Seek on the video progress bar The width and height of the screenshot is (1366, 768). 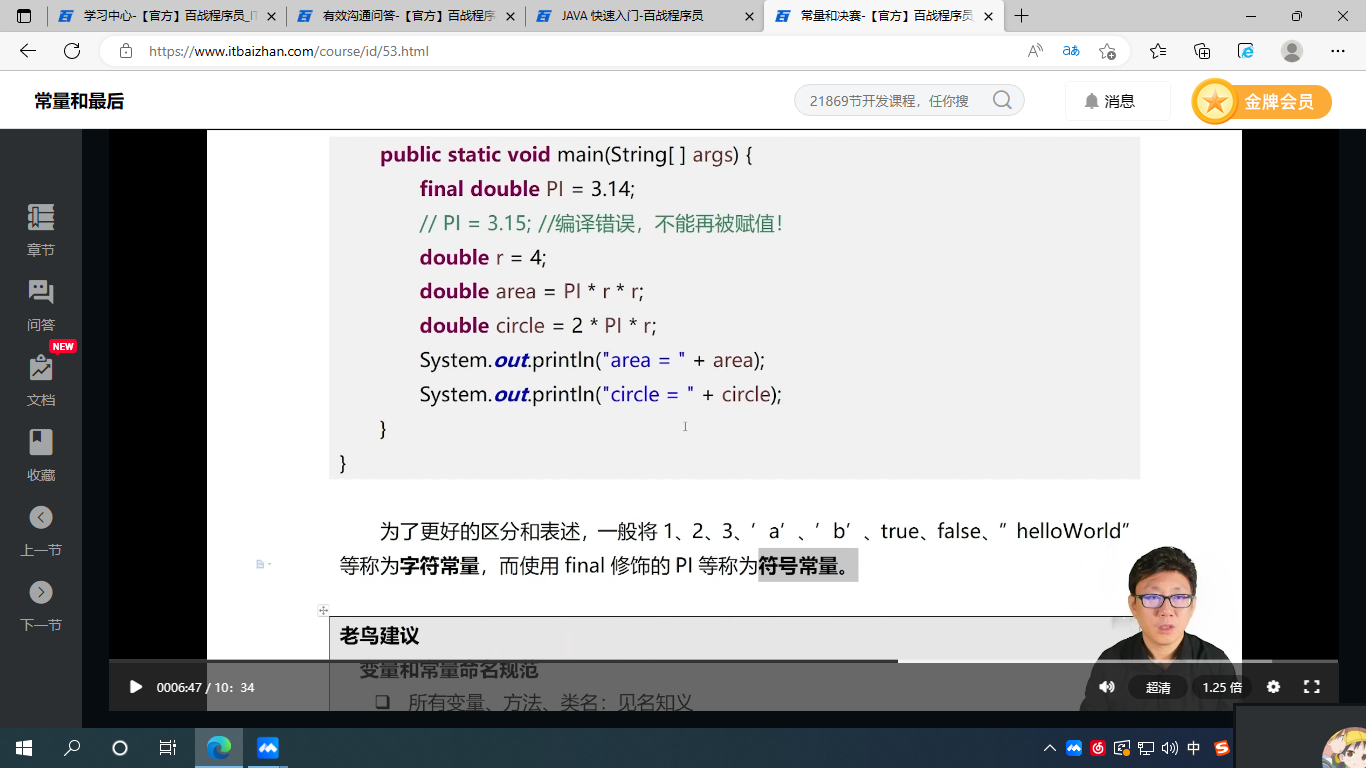pyautogui.click(x=723, y=661)
